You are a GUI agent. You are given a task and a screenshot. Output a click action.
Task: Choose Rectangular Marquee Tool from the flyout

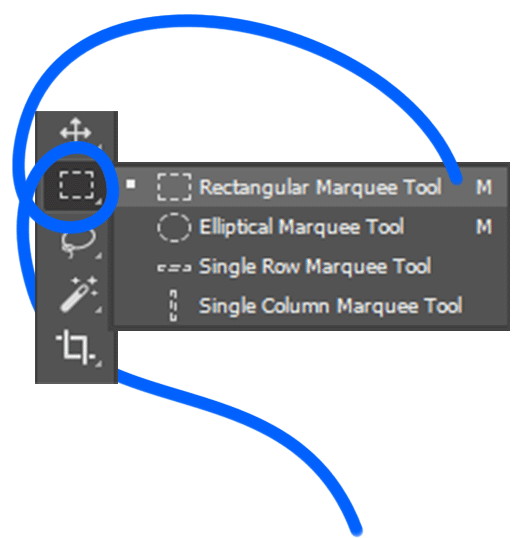click(x=312, y=187)
